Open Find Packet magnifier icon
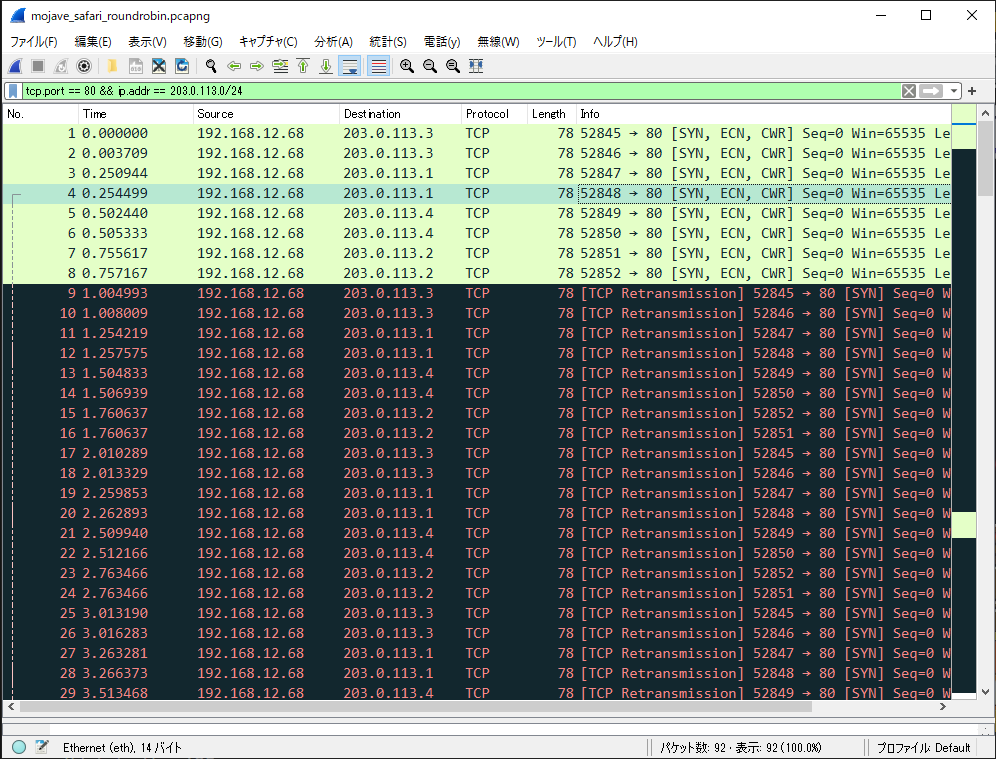The width and height of the screenshot is (996, 759). (x=211, y=66)
